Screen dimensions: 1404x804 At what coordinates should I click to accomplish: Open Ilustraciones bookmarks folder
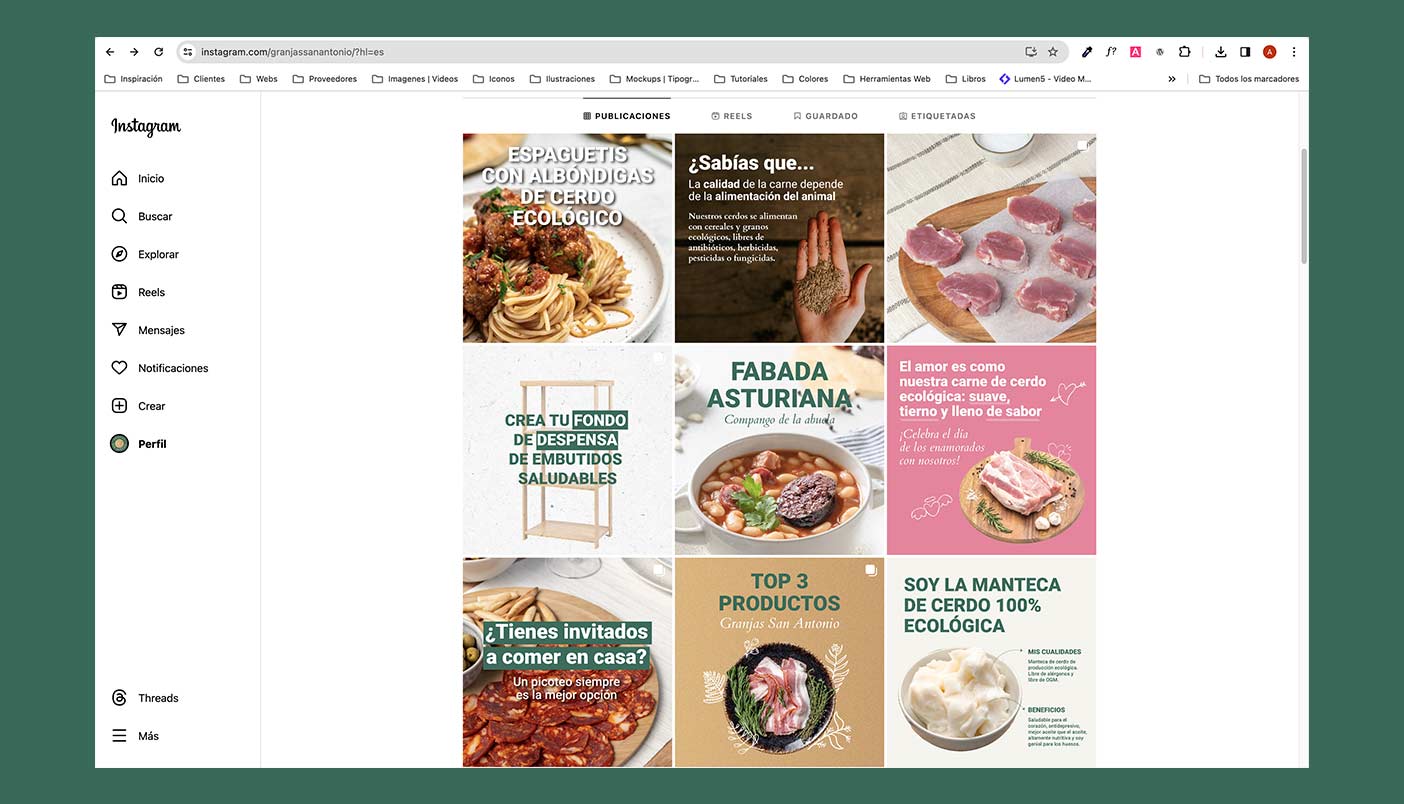[562, 79]
